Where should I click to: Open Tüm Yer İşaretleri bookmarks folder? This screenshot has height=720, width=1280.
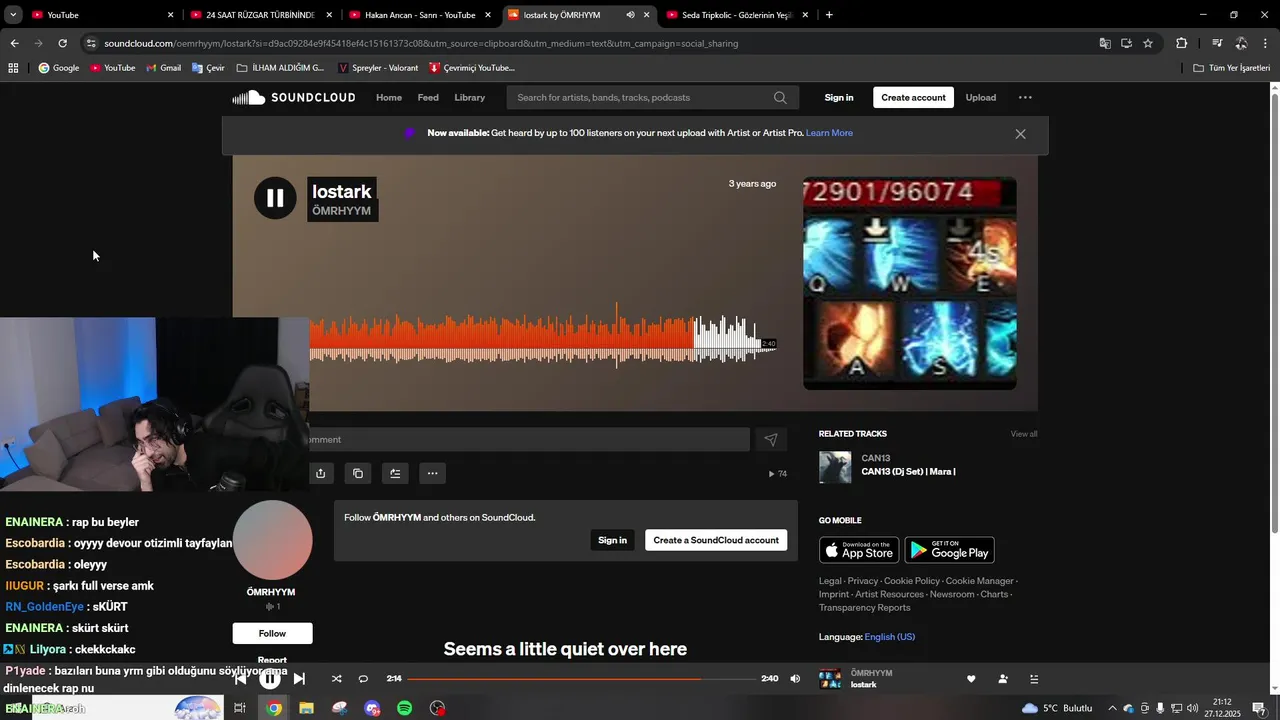[x=1232, y=68]
